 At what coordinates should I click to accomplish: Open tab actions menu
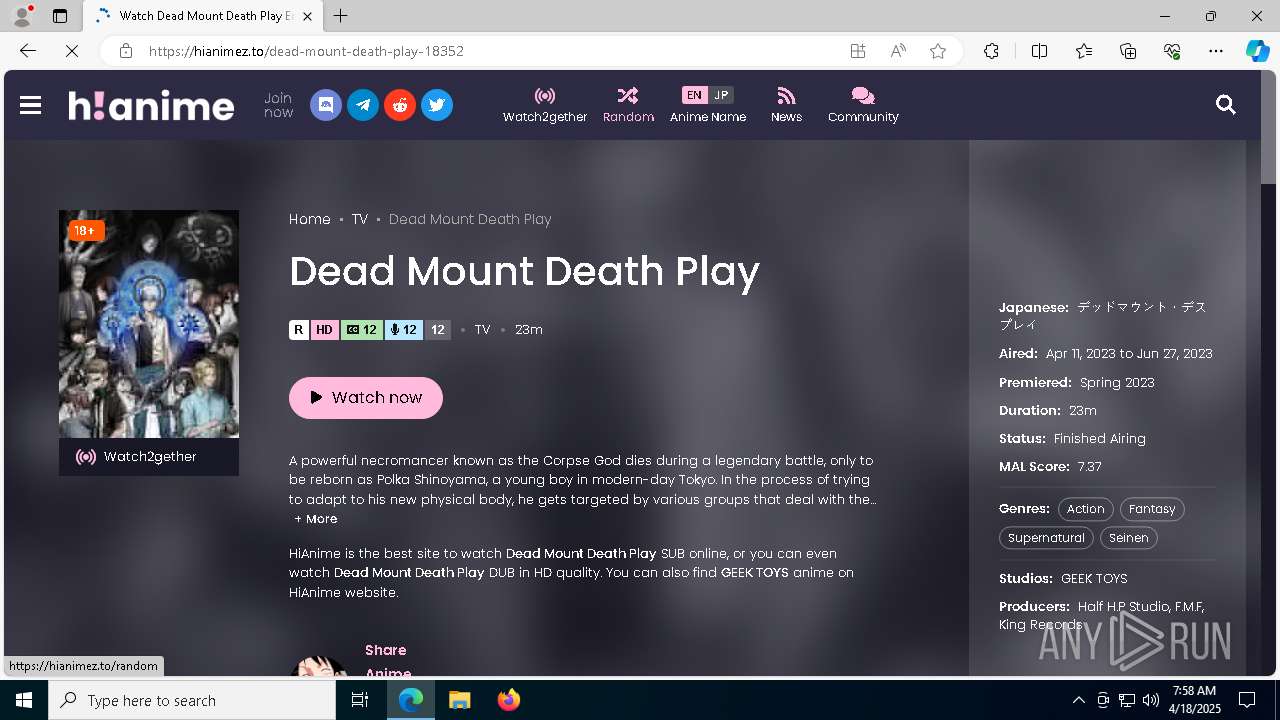click(x=60, y=16)
